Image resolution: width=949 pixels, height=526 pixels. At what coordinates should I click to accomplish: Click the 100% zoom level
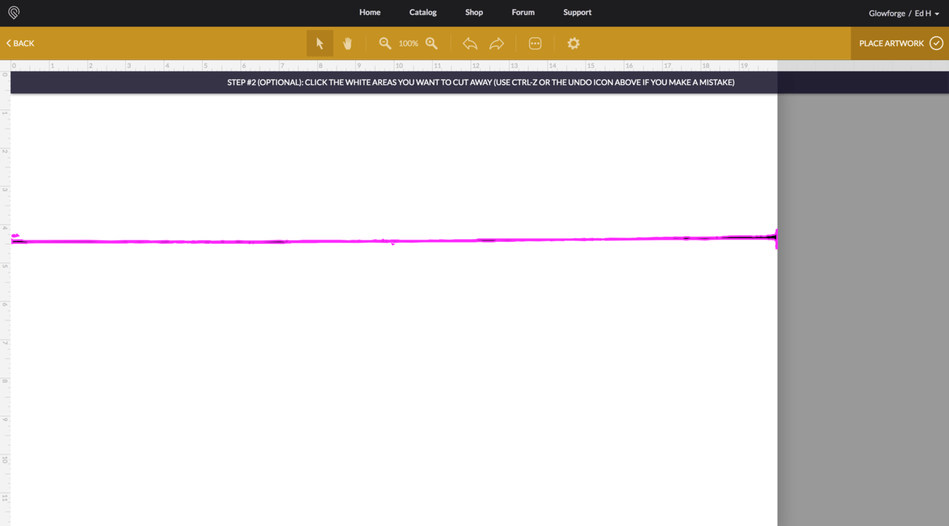[408, 44]
